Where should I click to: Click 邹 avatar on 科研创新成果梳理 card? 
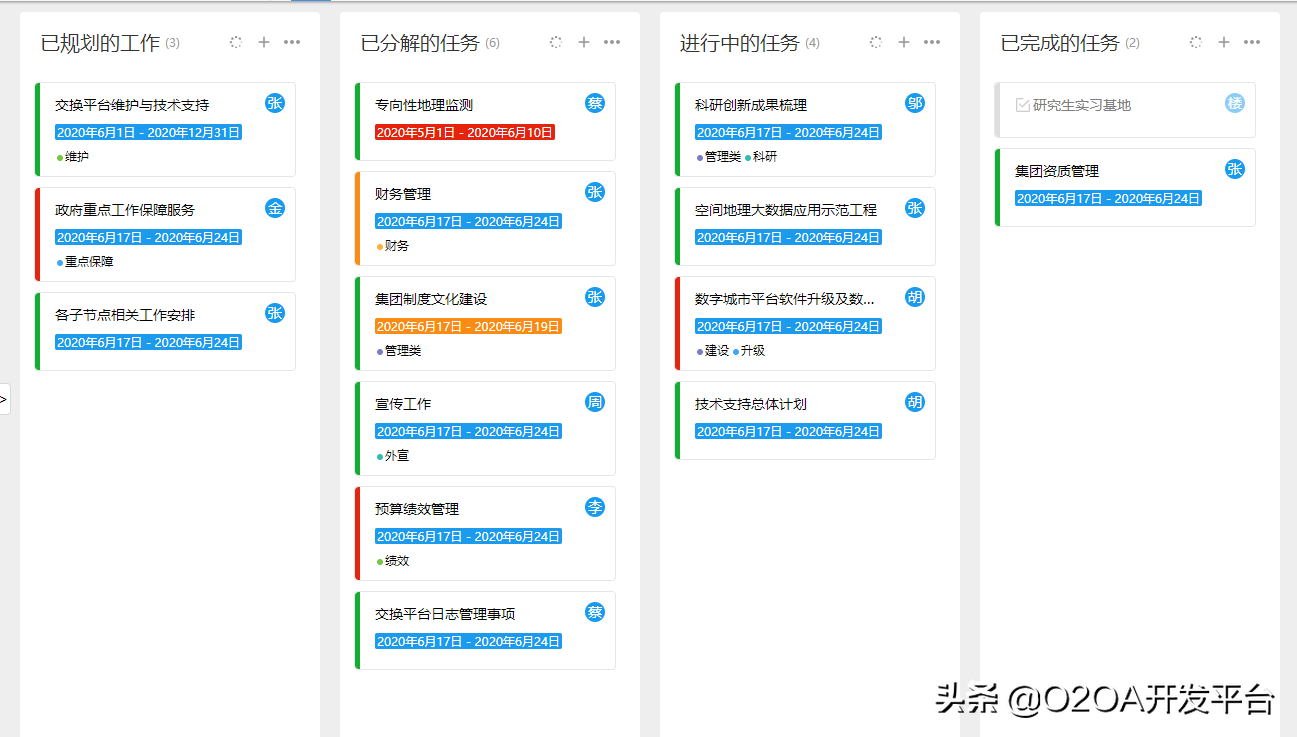(x=914, y=103)
